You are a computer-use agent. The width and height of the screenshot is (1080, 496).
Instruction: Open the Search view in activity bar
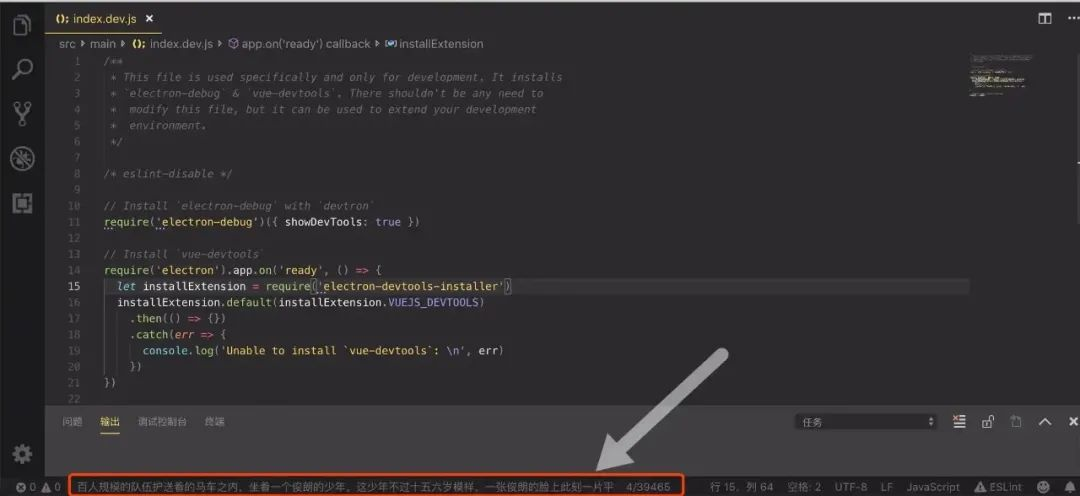click(22, 69)
